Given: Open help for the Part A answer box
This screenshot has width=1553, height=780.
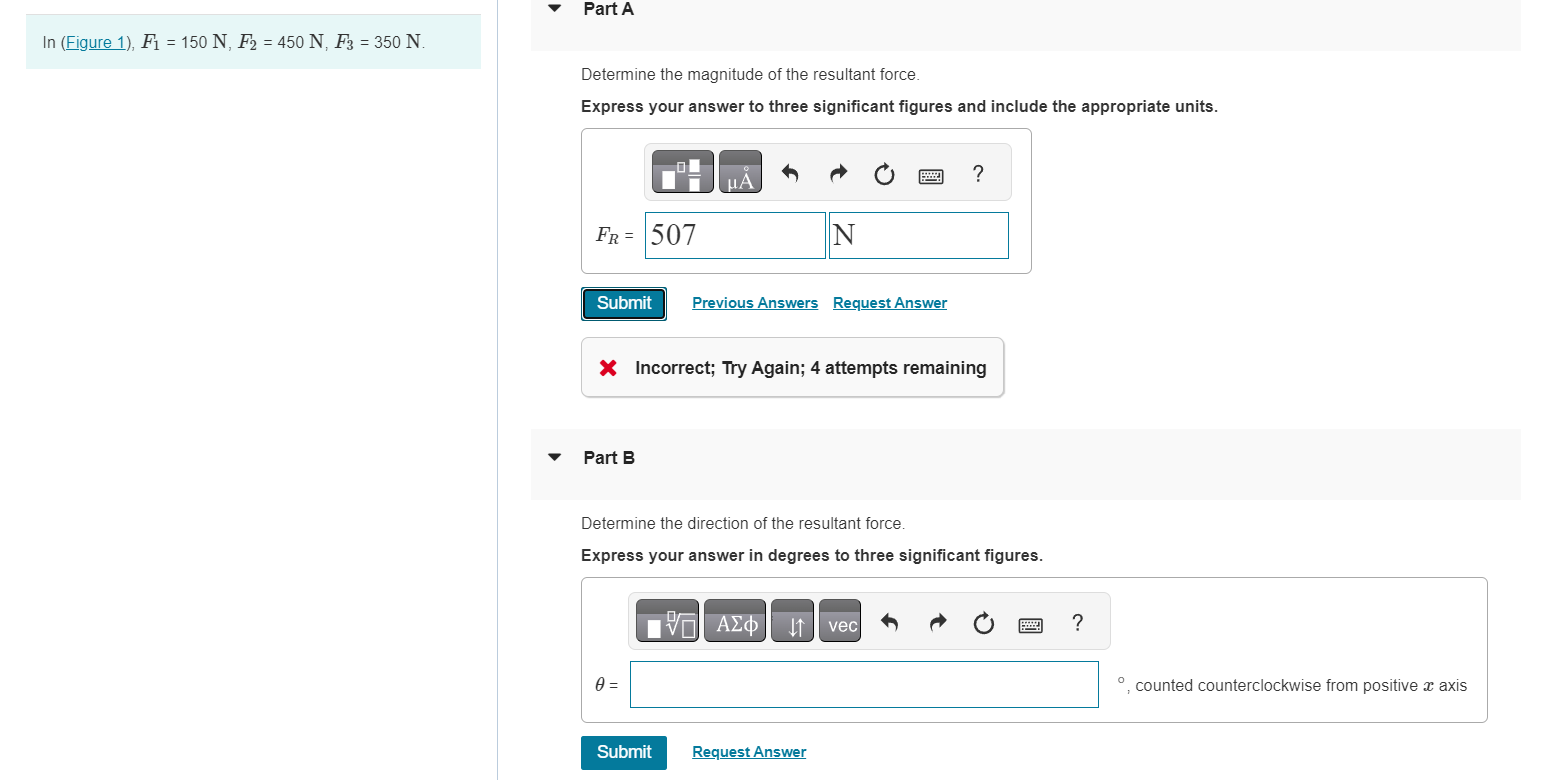Looking at the screenshot, I should 978,174.
